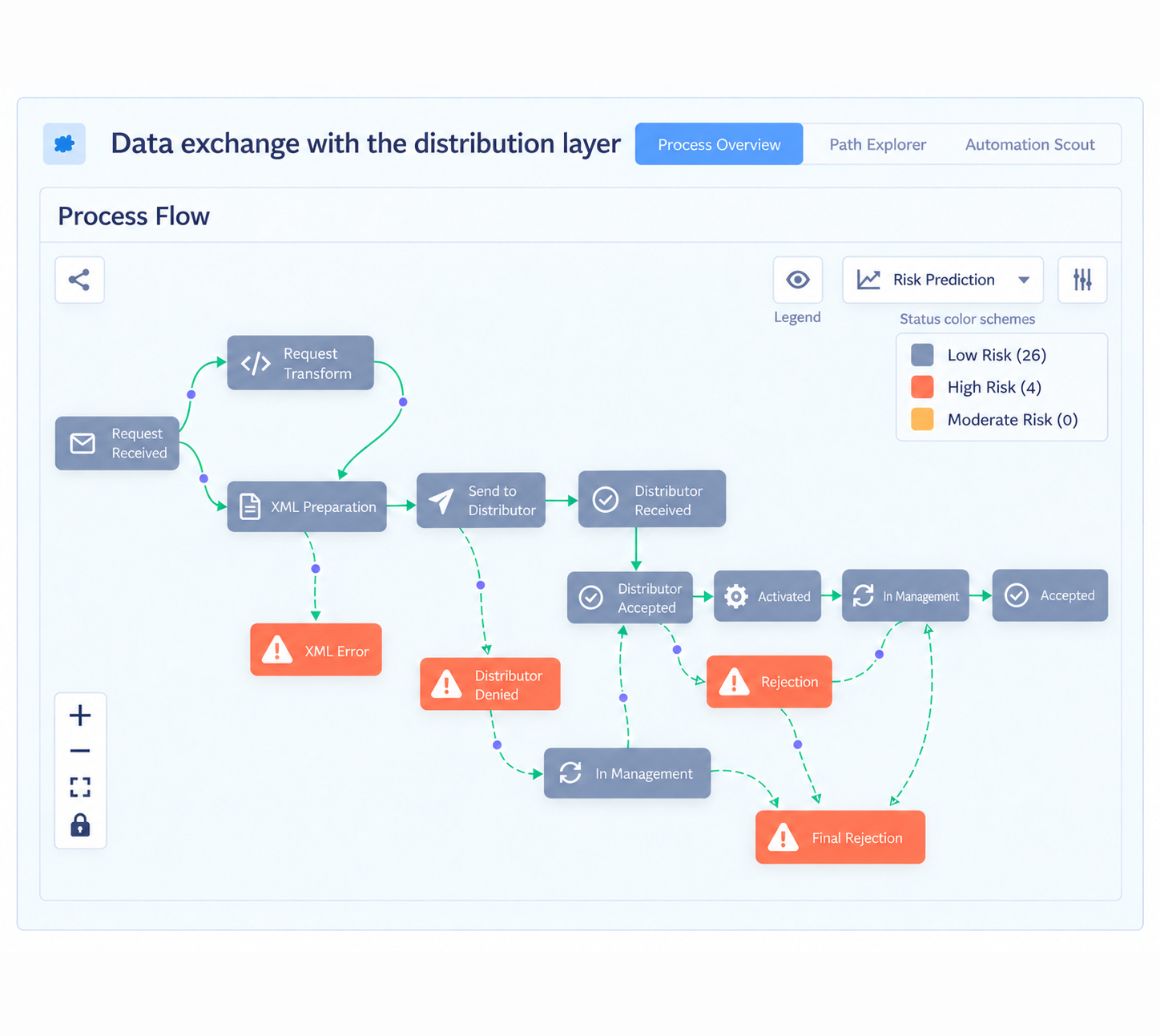The width and height of the screenshot is (1160, 1036).
Task: Click the checkmark icon on Distributor Received
Action: coord(605,499)
